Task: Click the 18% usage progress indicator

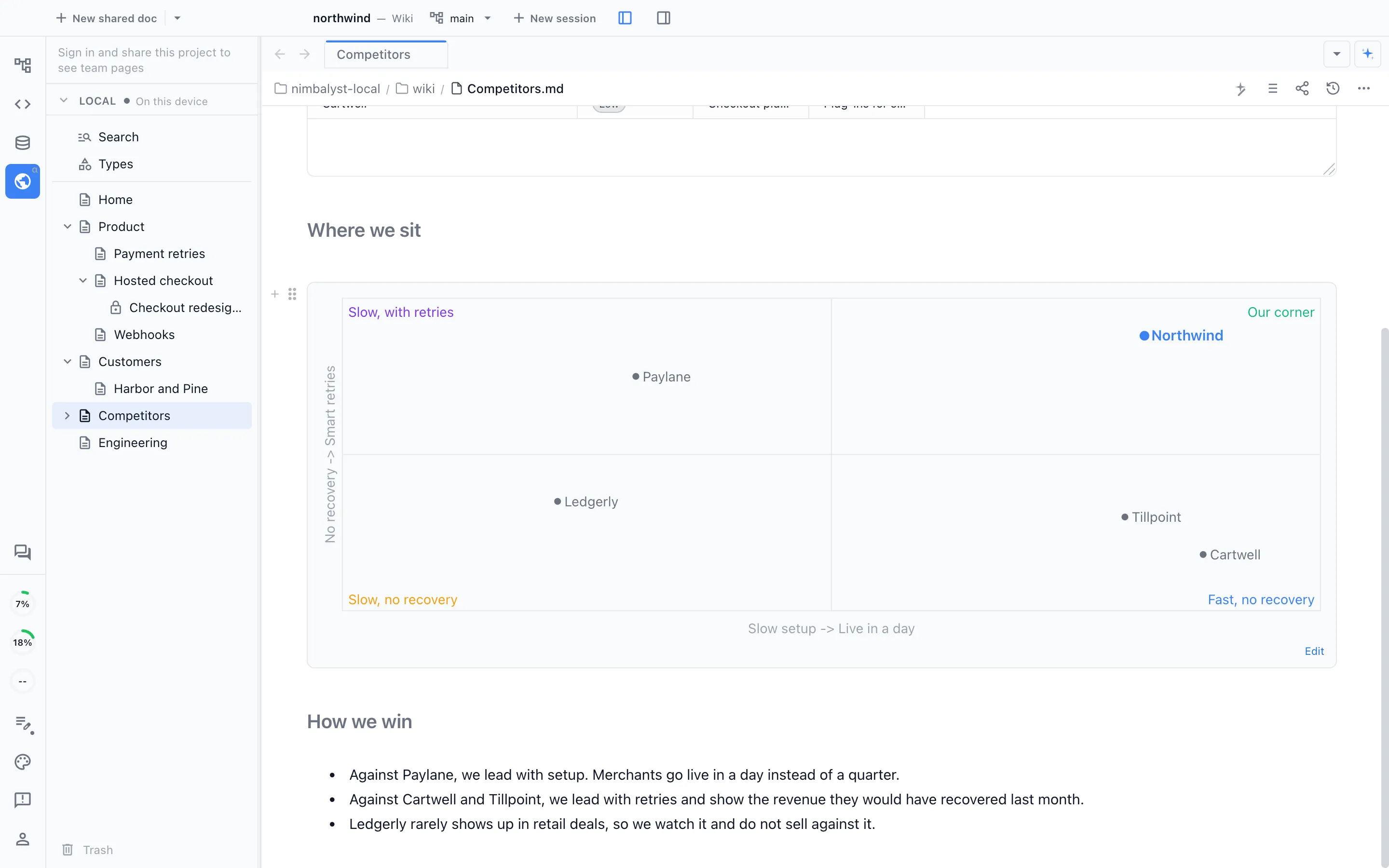Action: pos(22,642)
